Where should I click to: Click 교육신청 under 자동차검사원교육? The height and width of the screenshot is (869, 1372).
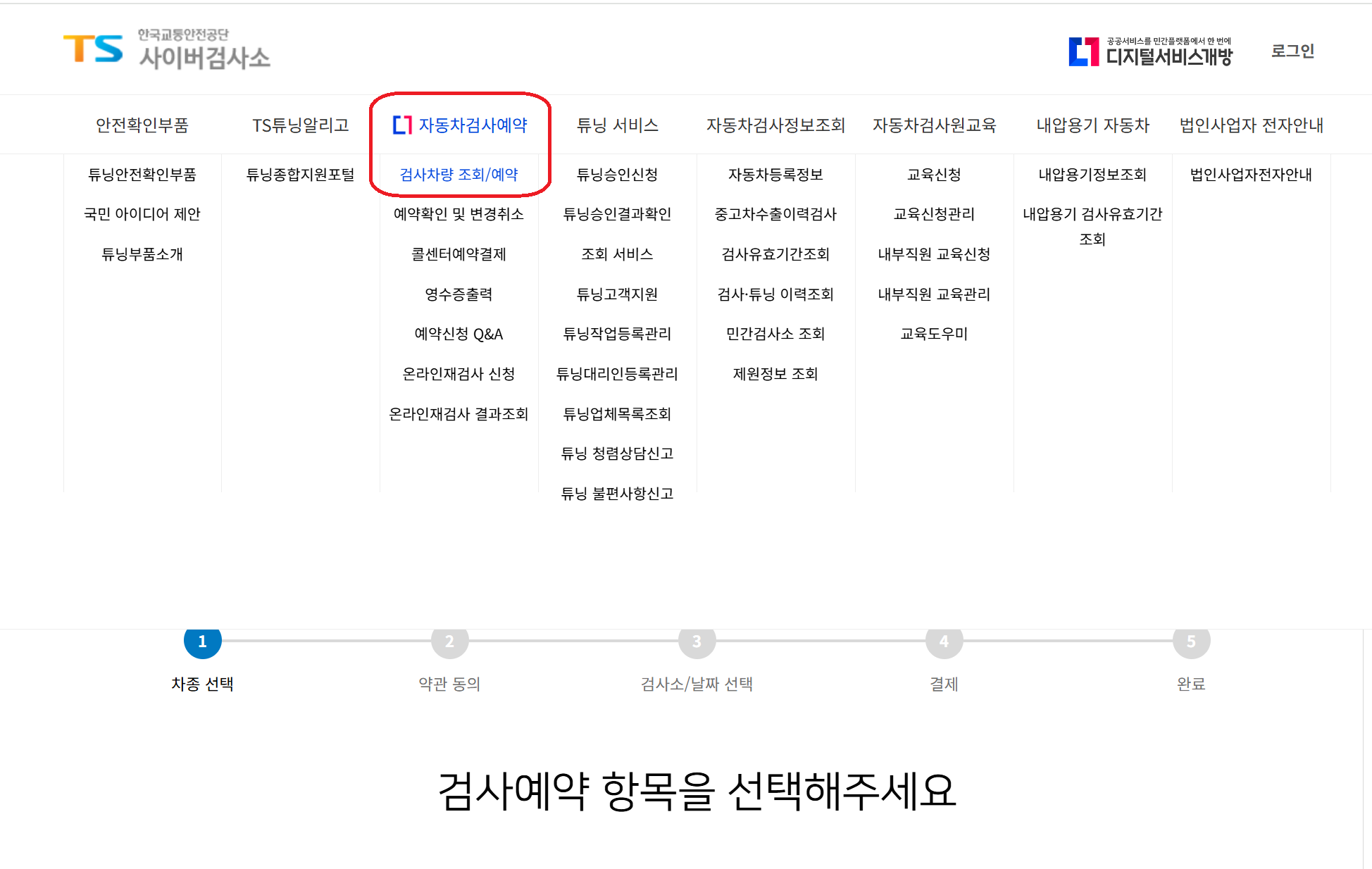[x=934, y=175]
